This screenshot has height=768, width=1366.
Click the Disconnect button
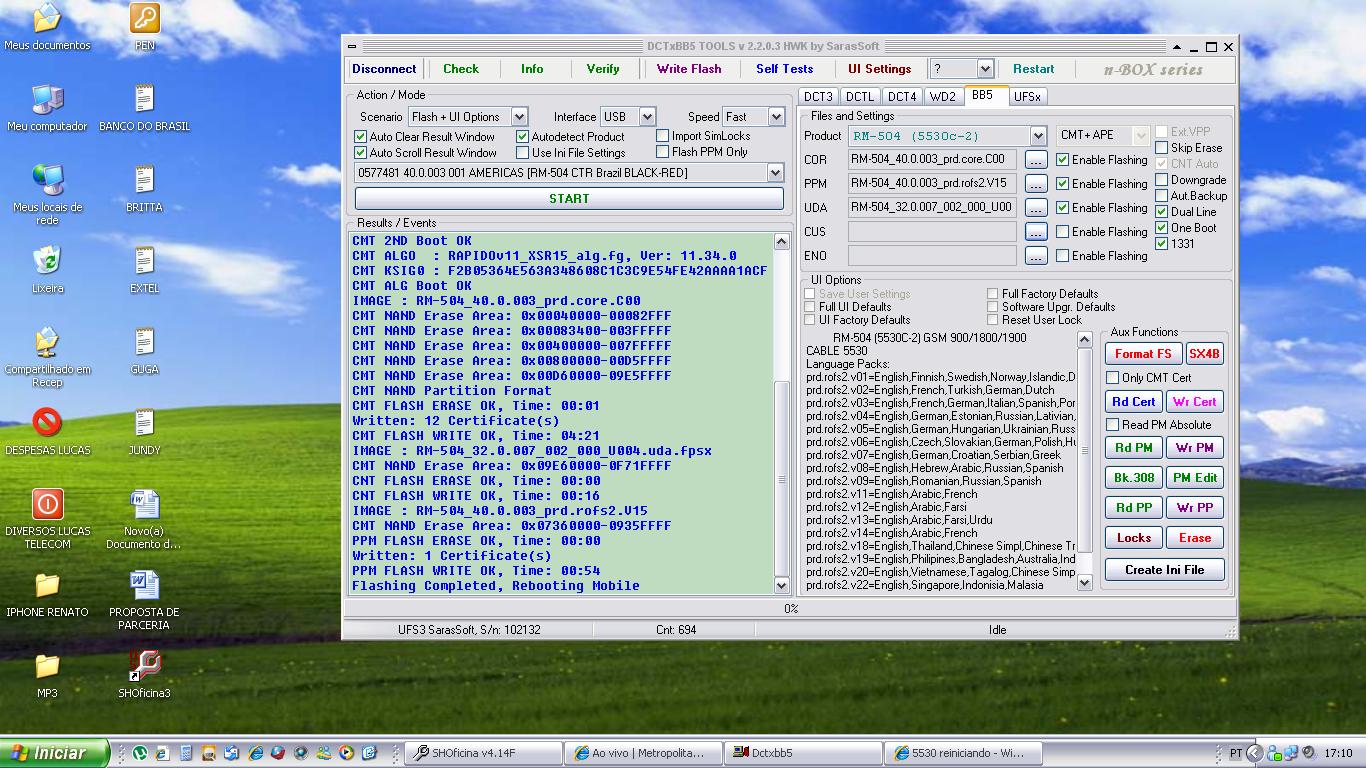pyautogui.click(x=384, y=69)
